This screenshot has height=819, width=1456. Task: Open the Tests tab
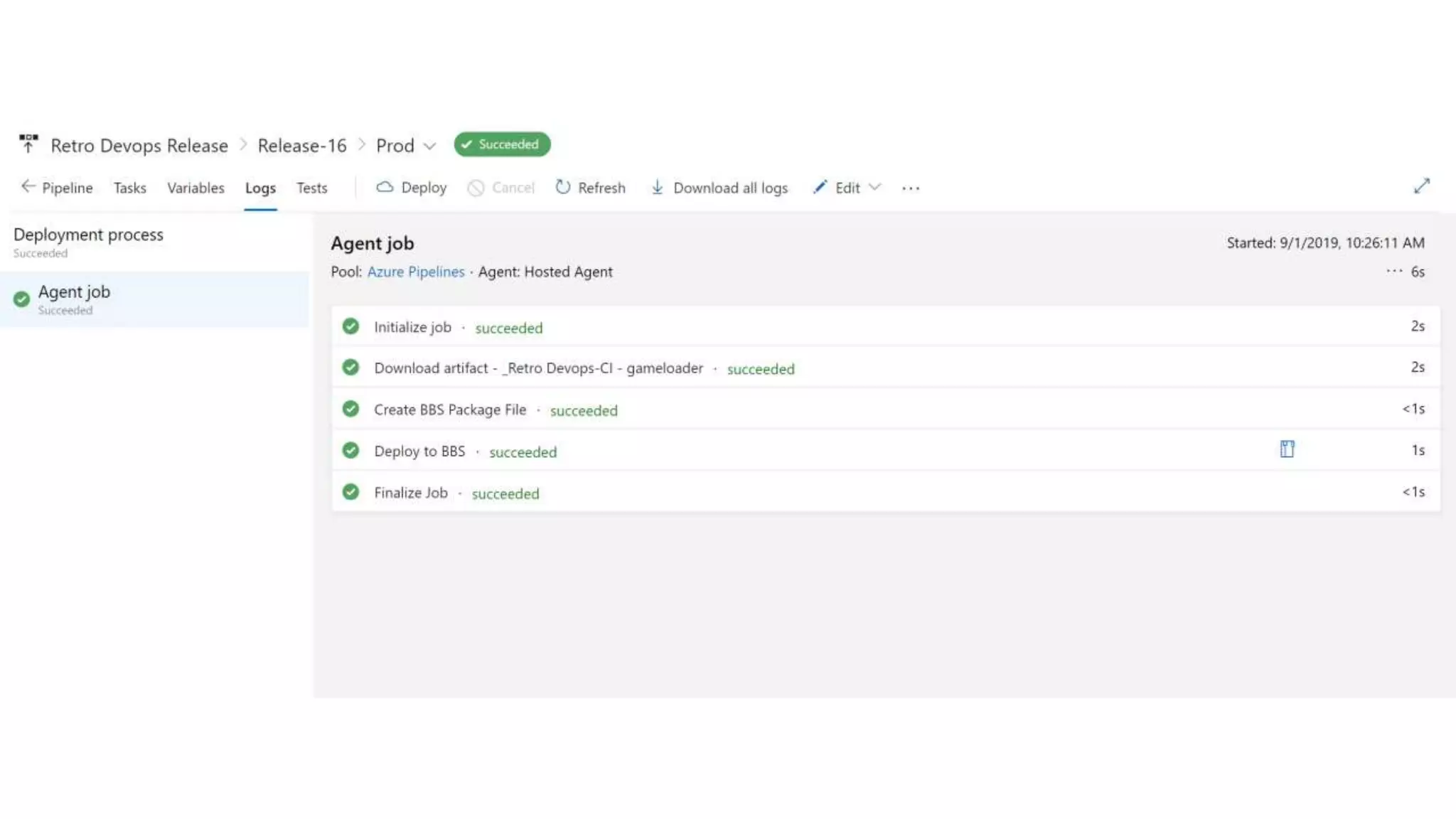(x=311, y=188)
